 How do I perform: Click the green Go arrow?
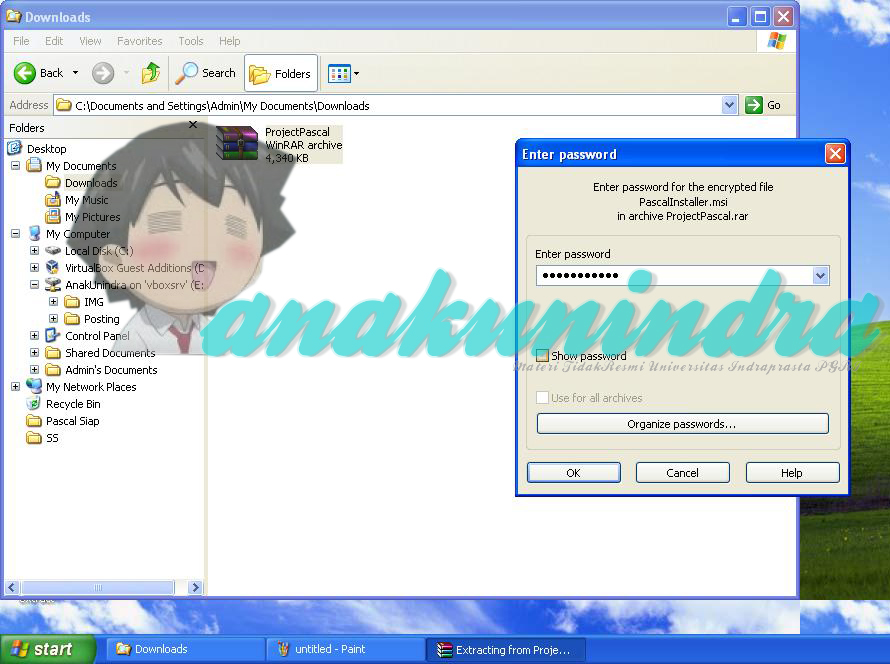(752, 104)
